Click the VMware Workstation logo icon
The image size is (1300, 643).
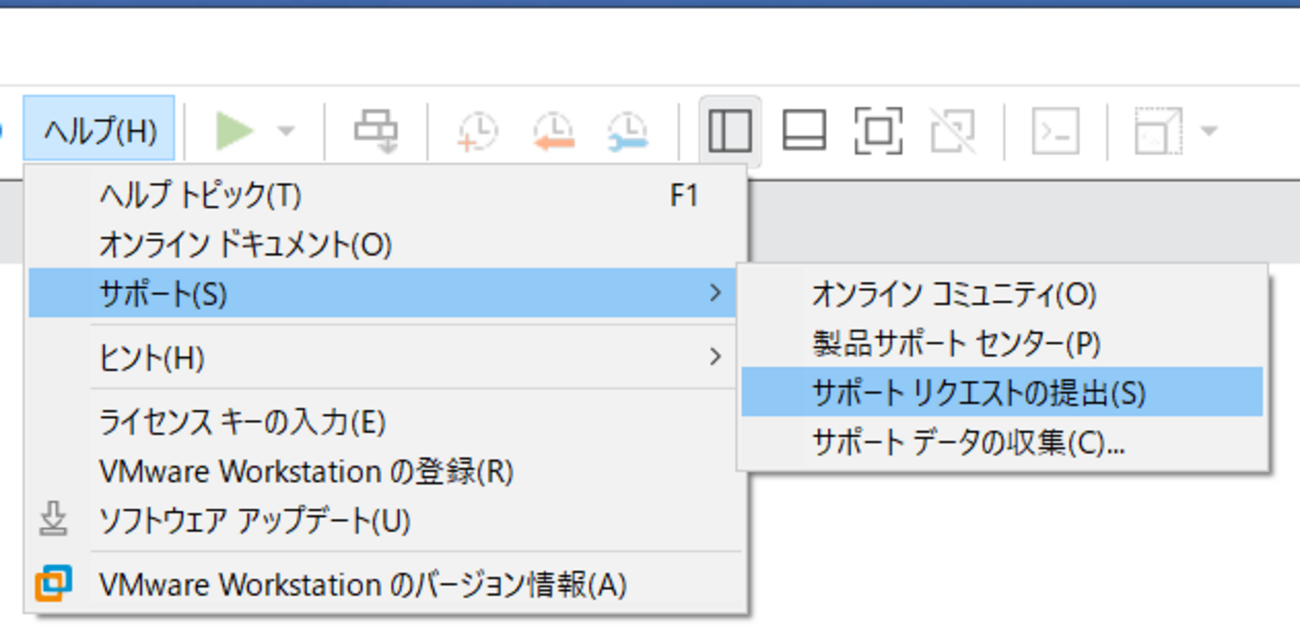pos(53,584)
